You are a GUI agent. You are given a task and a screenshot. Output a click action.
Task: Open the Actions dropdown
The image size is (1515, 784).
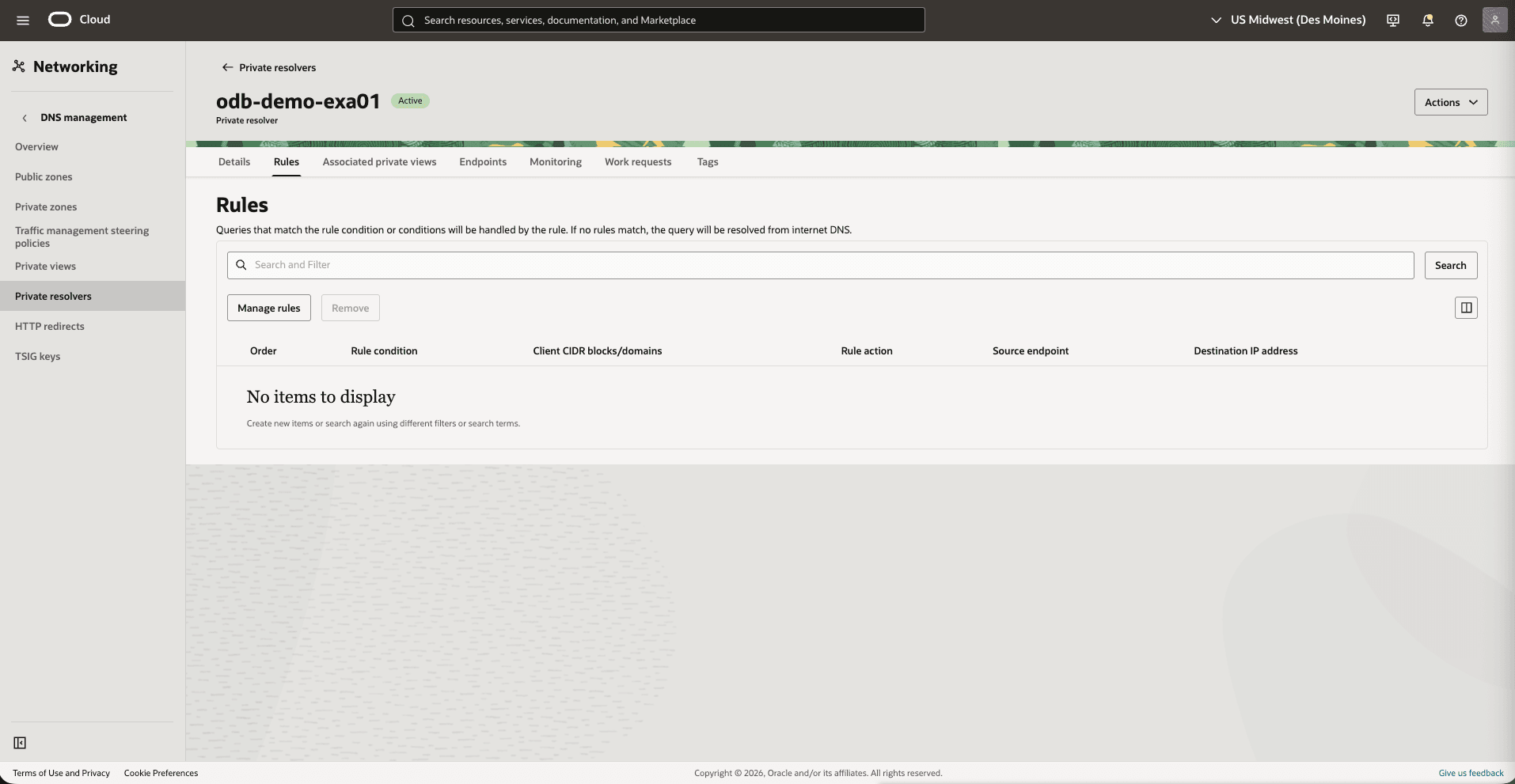[1450, 101]
